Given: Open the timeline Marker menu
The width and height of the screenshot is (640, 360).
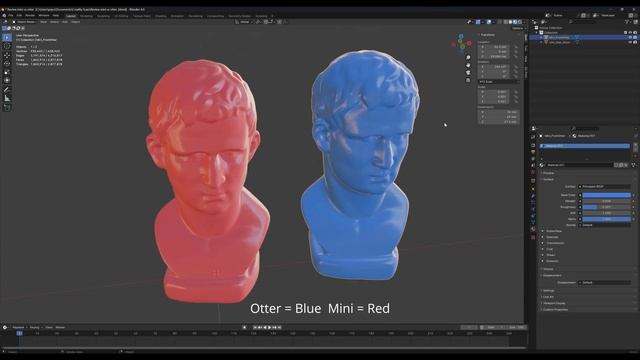Looking at the screenshot, I should coord(60,327).
